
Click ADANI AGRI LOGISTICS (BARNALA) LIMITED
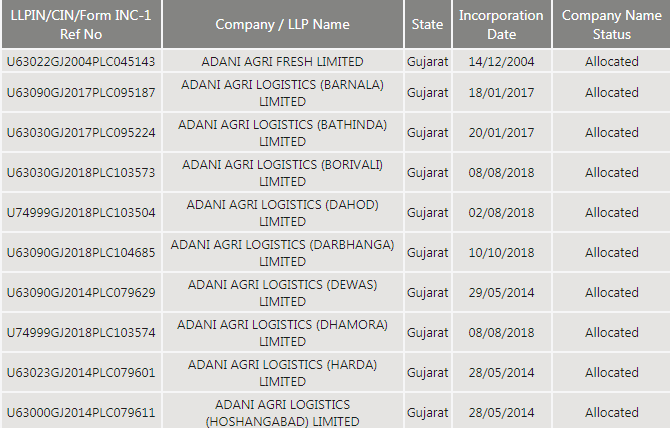282,93
